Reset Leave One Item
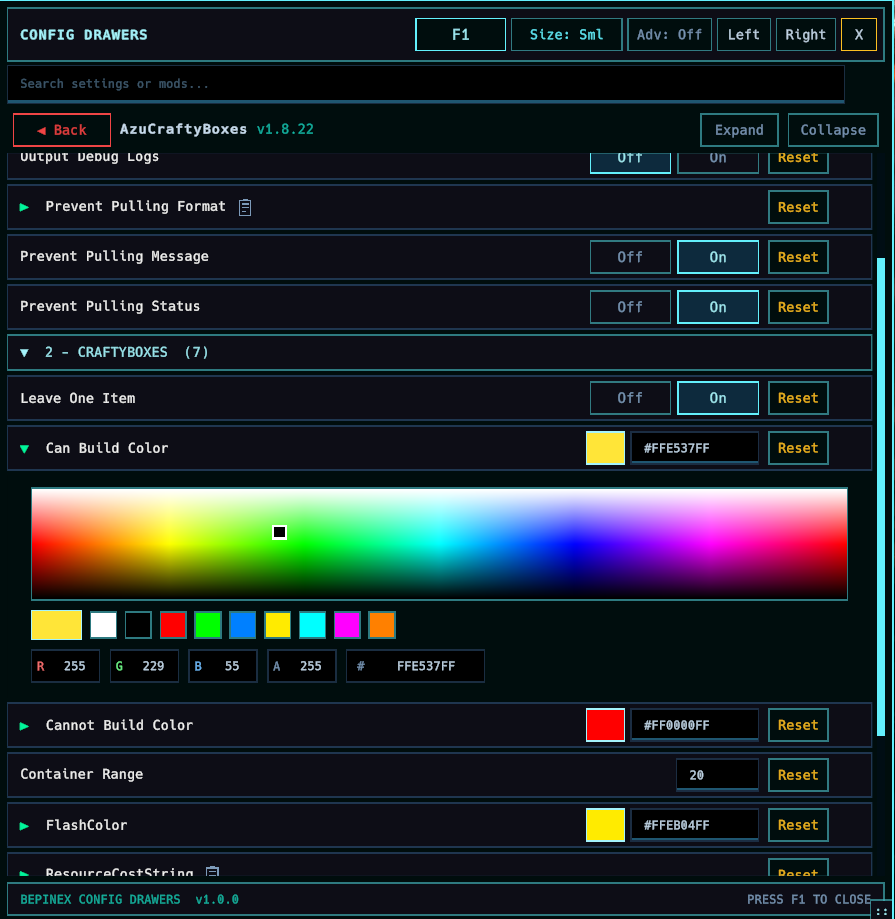The height and width of the screenshot is (919, 895). tap(798, 398)
